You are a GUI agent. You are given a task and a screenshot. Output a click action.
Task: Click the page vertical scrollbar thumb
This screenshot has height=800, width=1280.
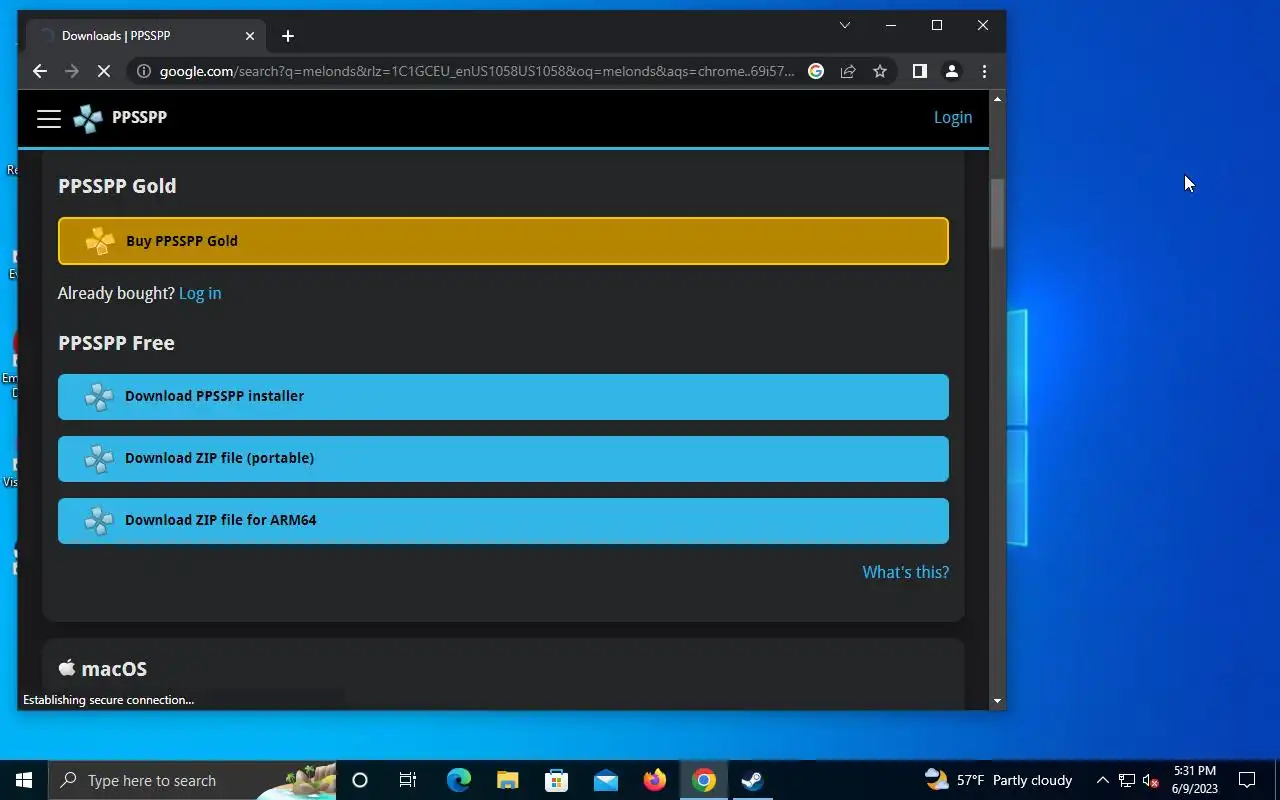tap(997, 214)
